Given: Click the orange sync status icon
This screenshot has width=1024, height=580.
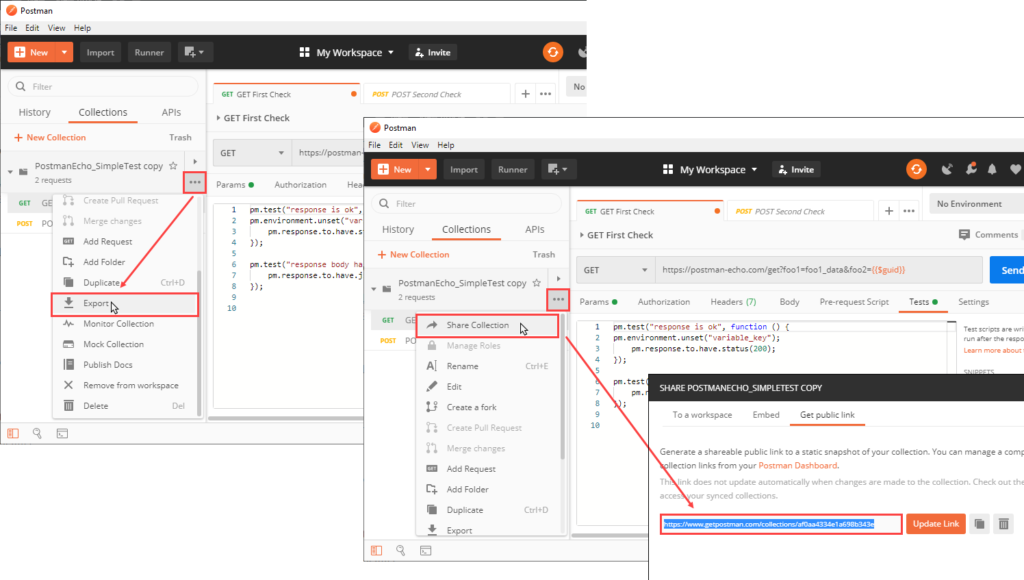Looking at the screenshot, I should click(x=917, y=169).
